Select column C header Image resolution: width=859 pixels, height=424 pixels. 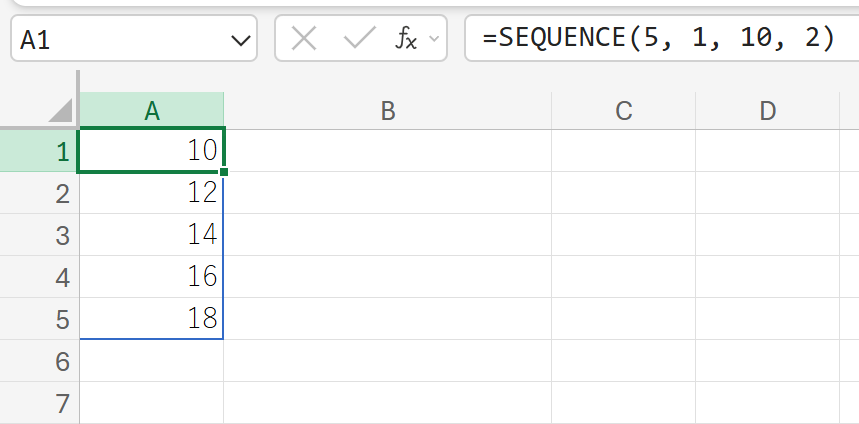coord(624,111)
